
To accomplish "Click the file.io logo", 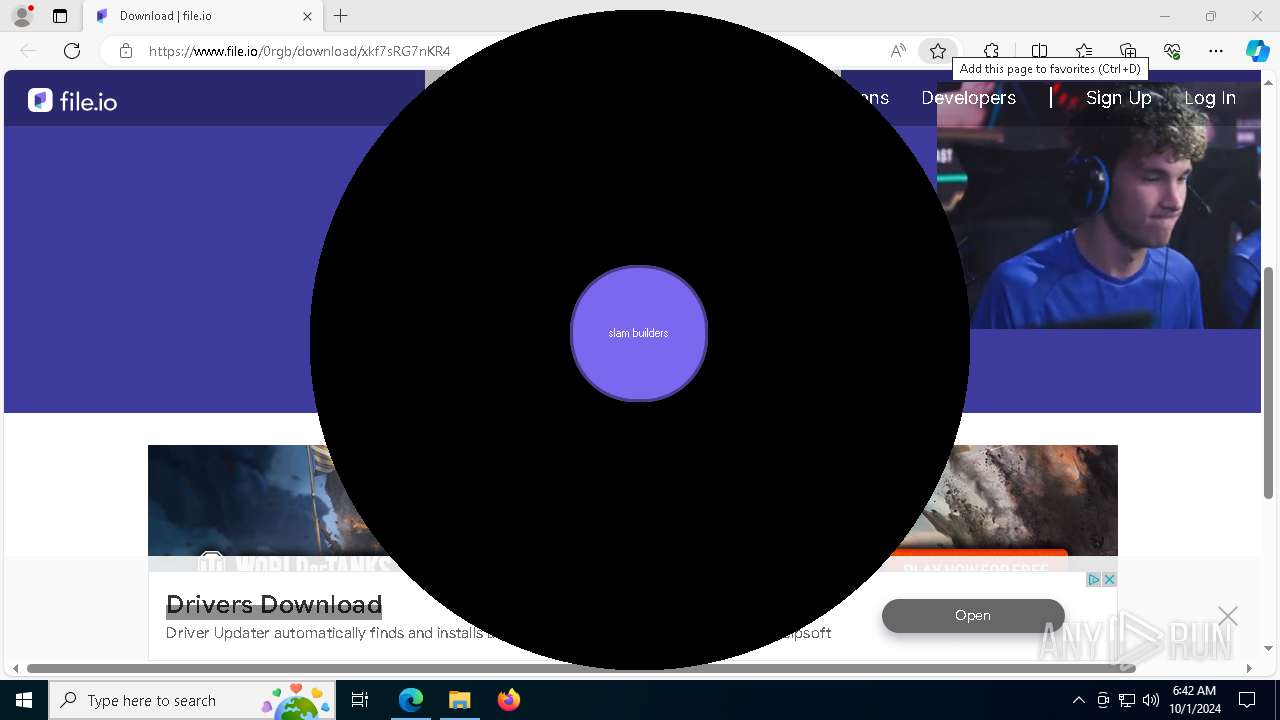I will [72, 100].
